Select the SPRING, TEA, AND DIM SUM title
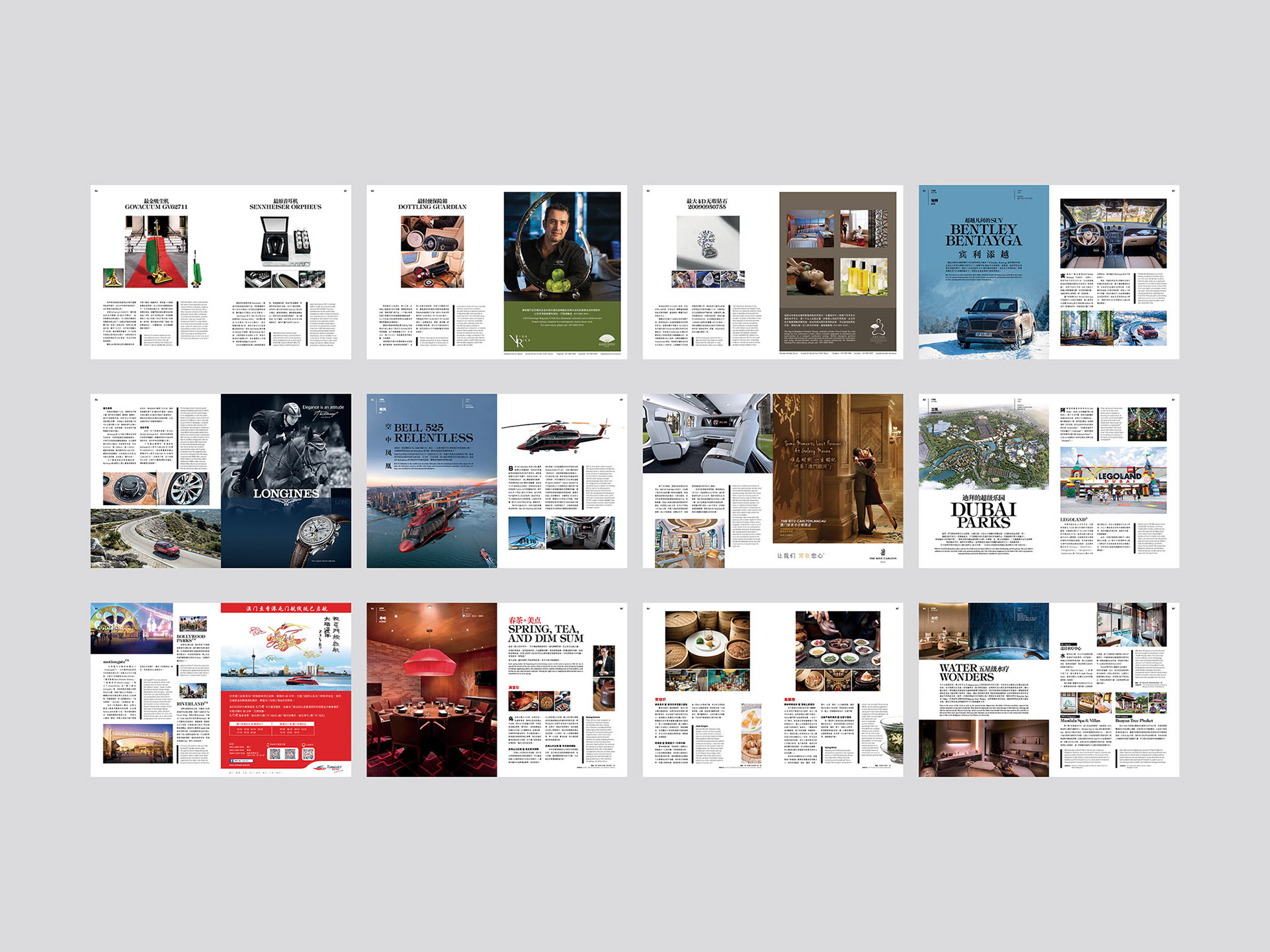Image resolution: width=1270 pixels, height=952 pixels. (x=546, y=633)
